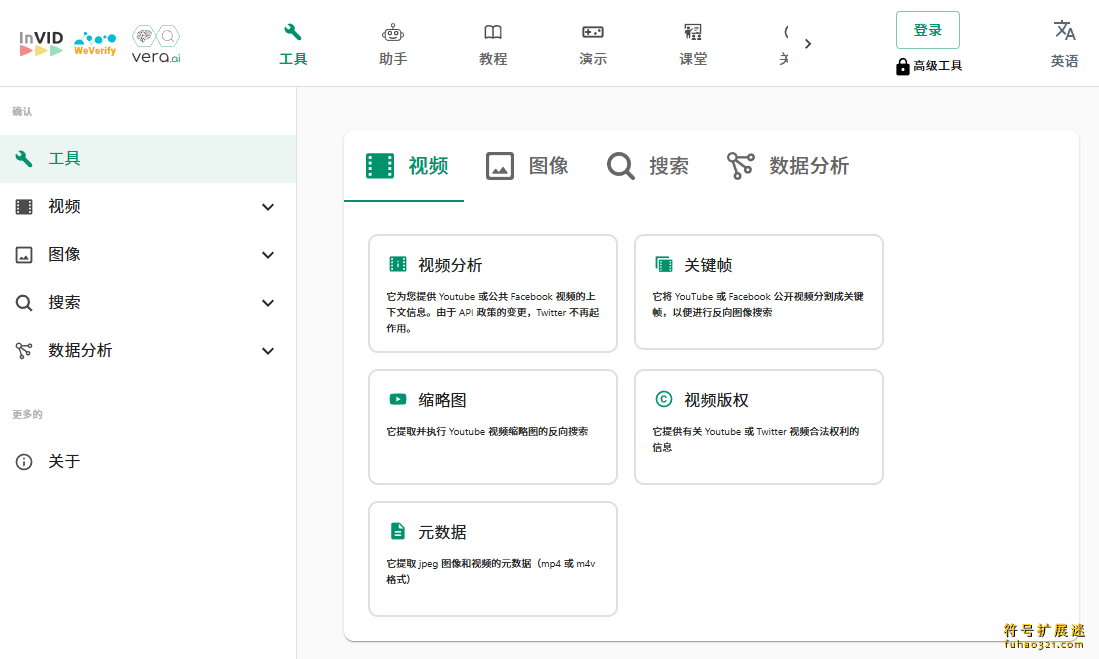Expand the 视频 sidebar section chevron

pos(268,207)
